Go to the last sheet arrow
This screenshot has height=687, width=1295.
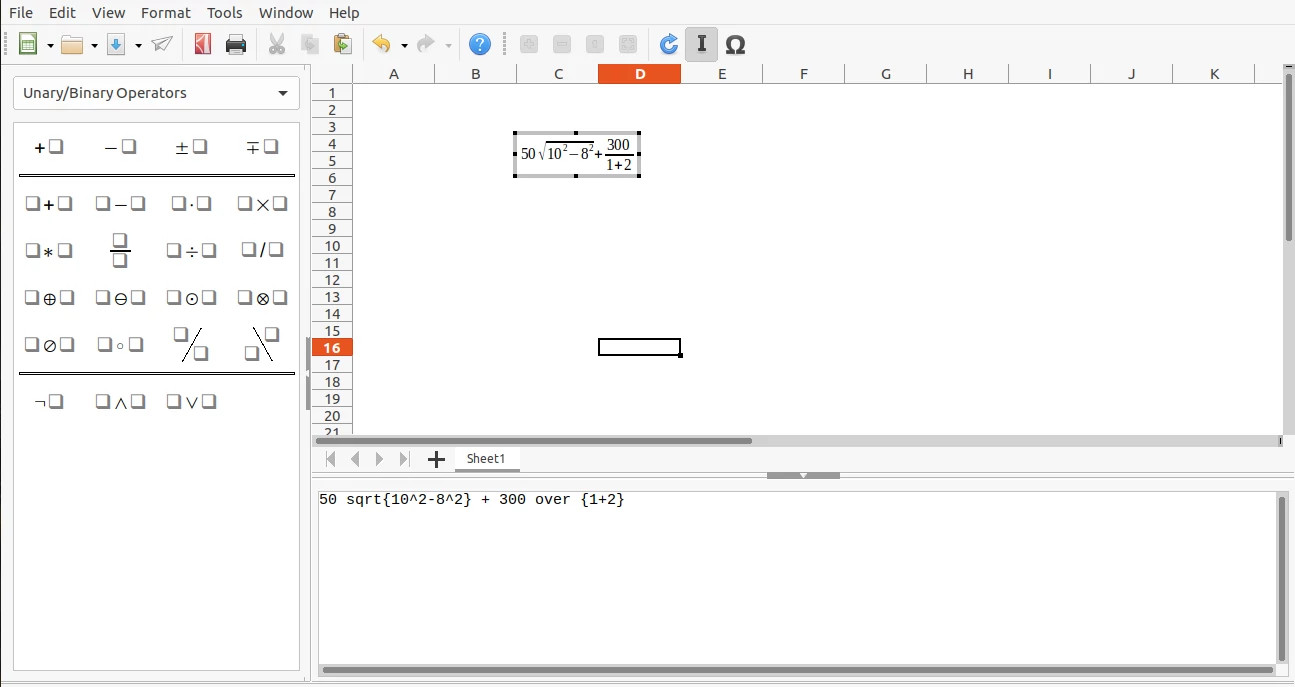[404, 459]
